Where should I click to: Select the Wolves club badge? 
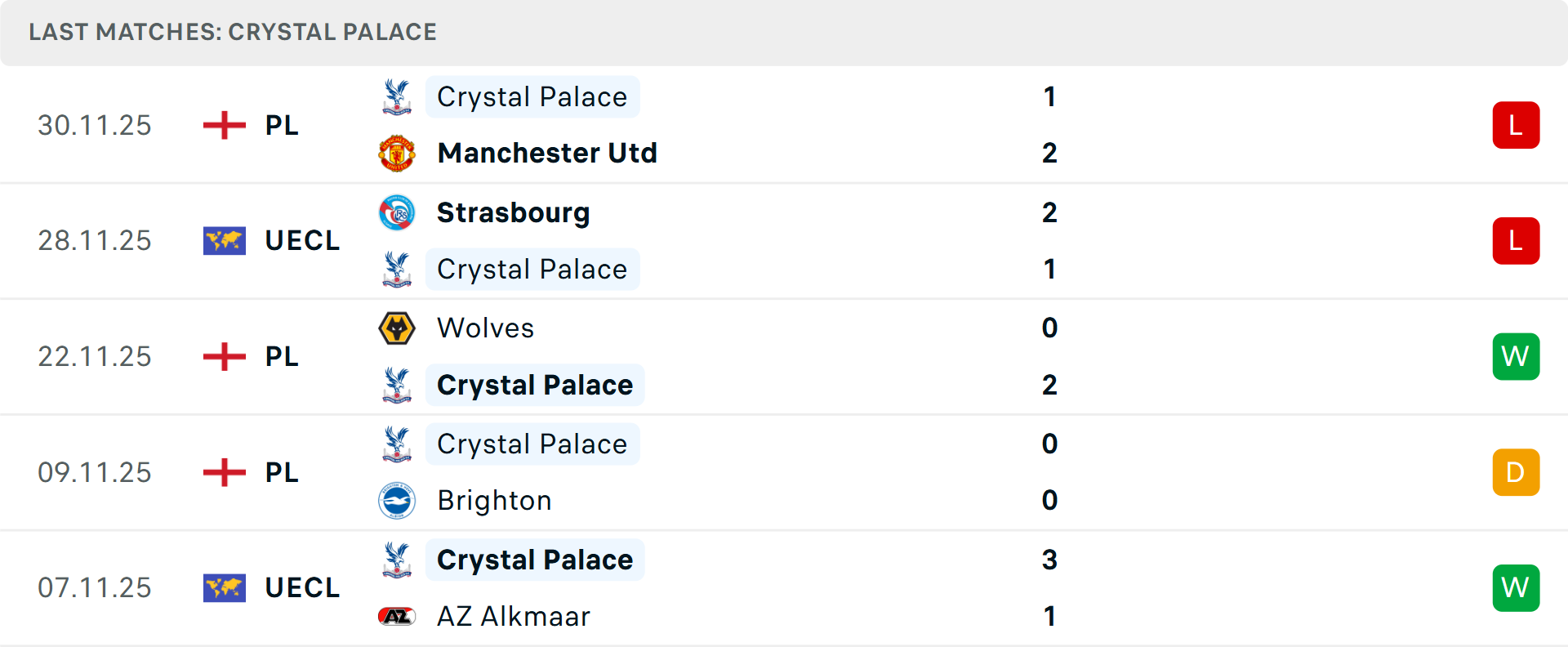tap(397, 328)
